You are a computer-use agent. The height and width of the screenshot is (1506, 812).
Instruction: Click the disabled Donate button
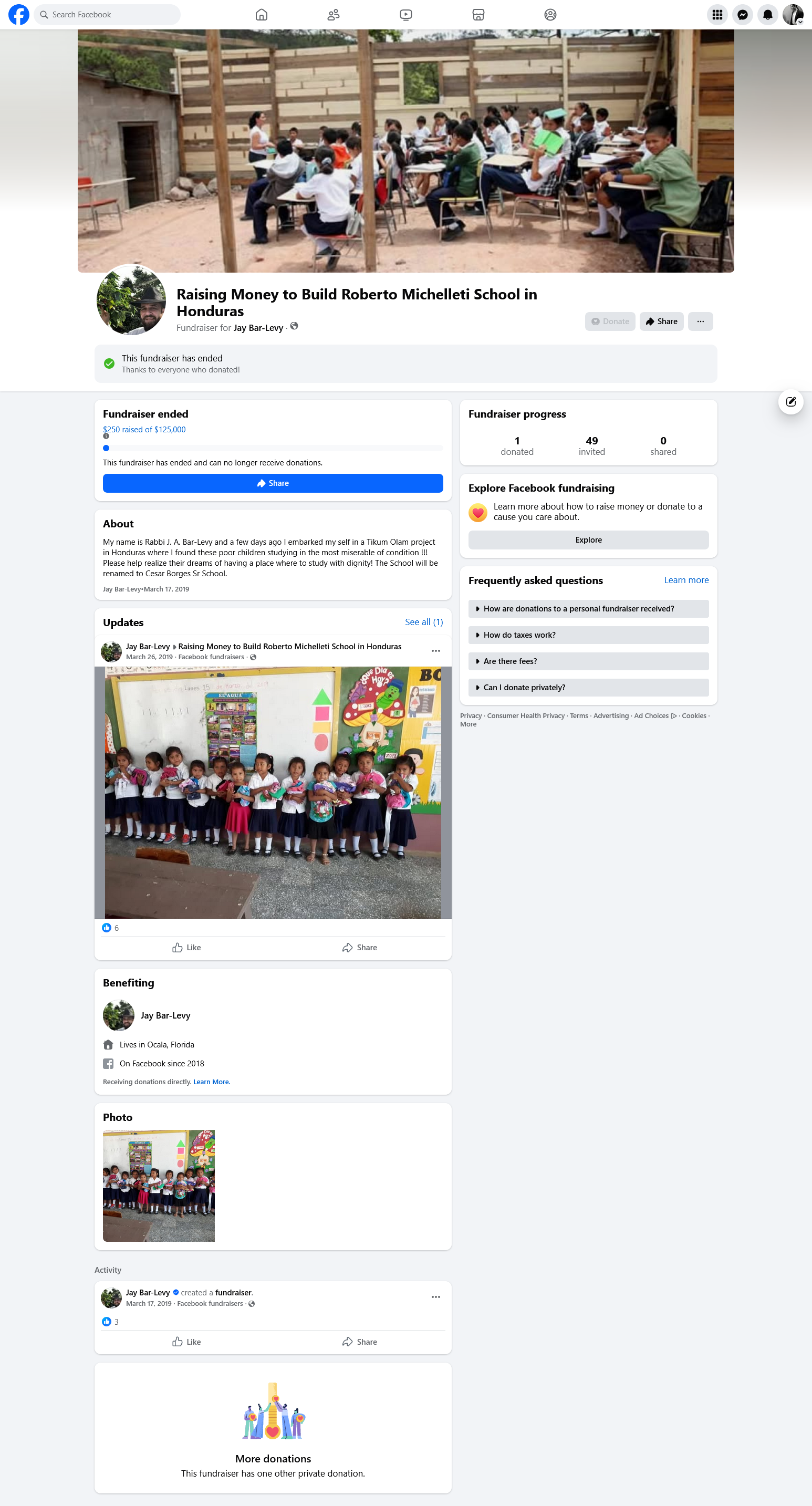[x=610, y=321]
